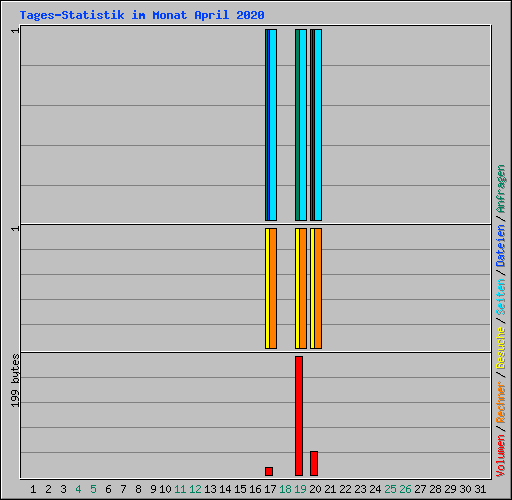Click the red Volumen legend label
Image resolution: width=512 pixels, height=500 pixels.
click(500, 455)
